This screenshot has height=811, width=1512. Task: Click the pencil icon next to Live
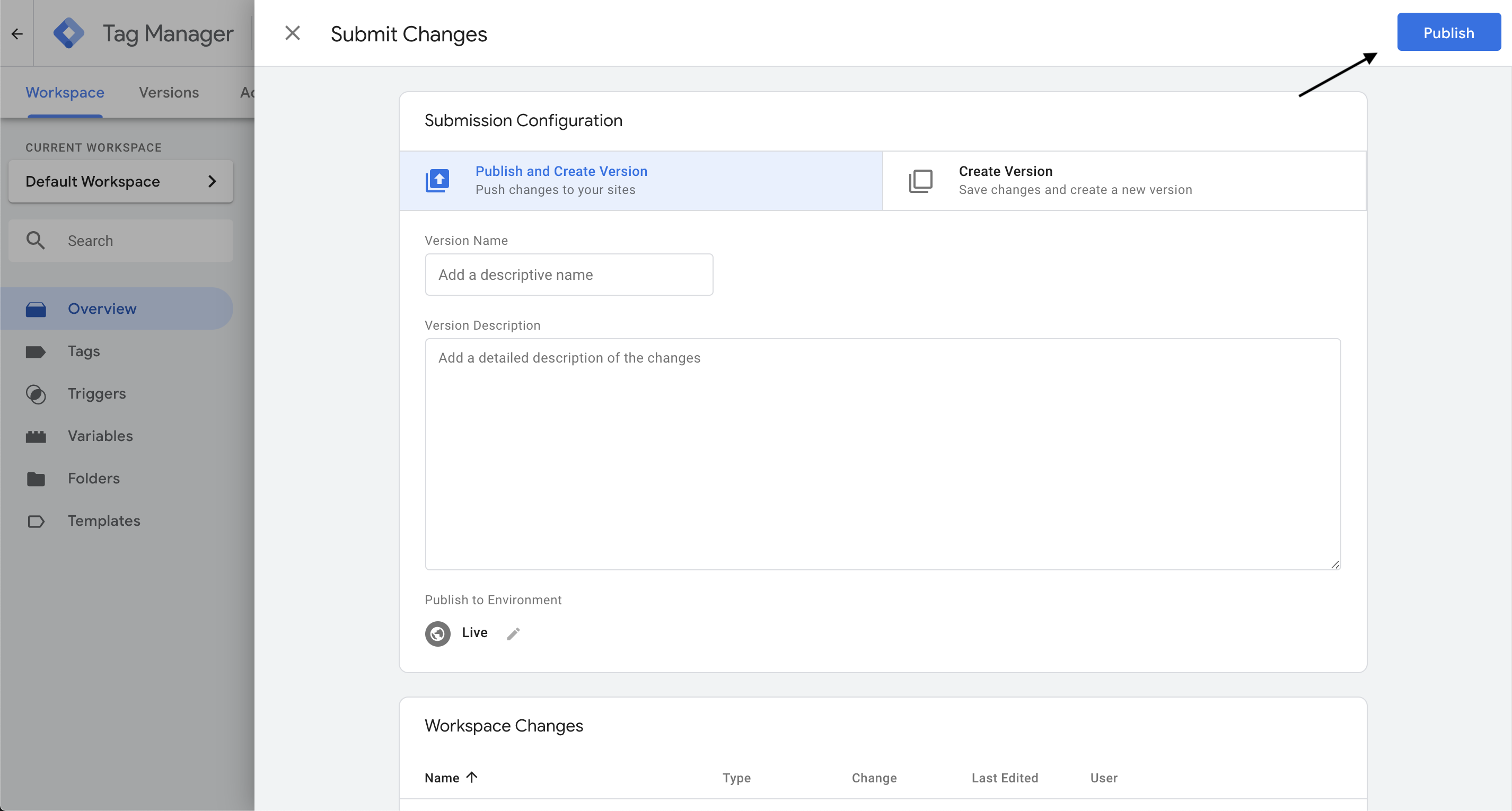tap(514, 633)
